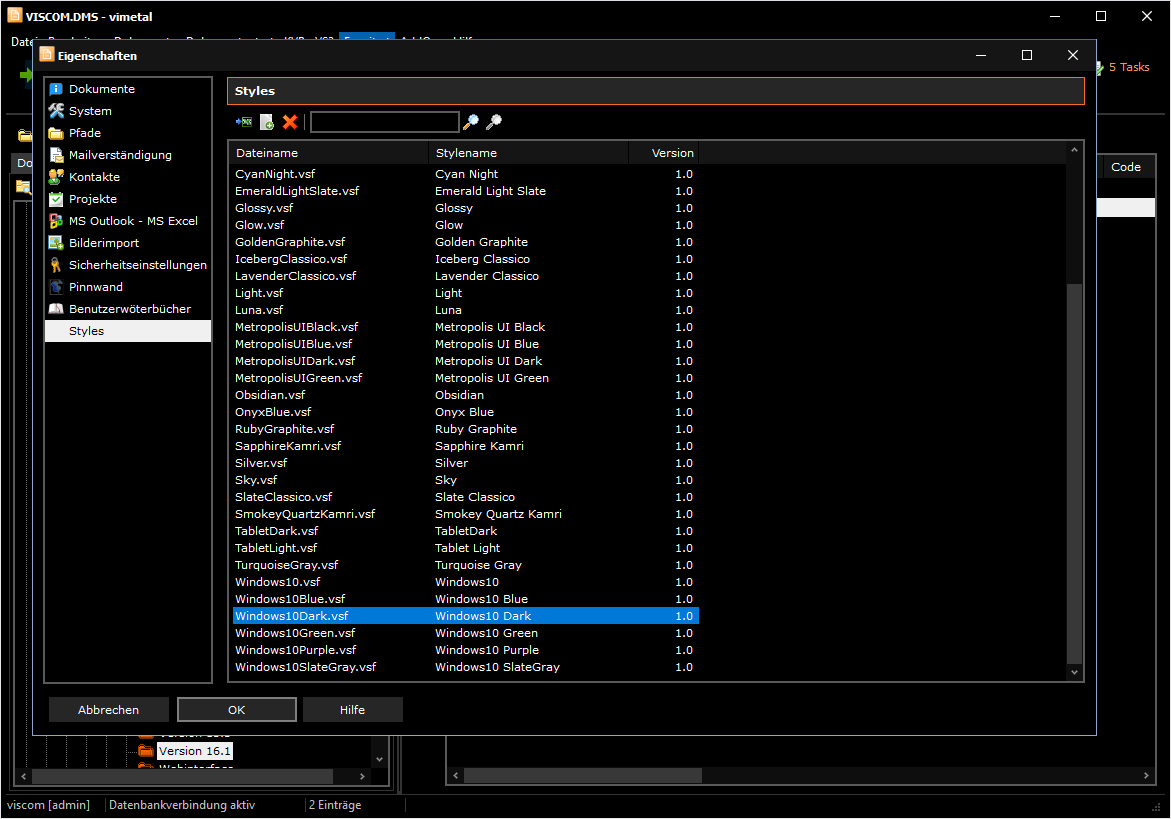Click the Abbrechen button
Image resolution: width=1171 pixels, height=819 pixels.
pos(108,710)
